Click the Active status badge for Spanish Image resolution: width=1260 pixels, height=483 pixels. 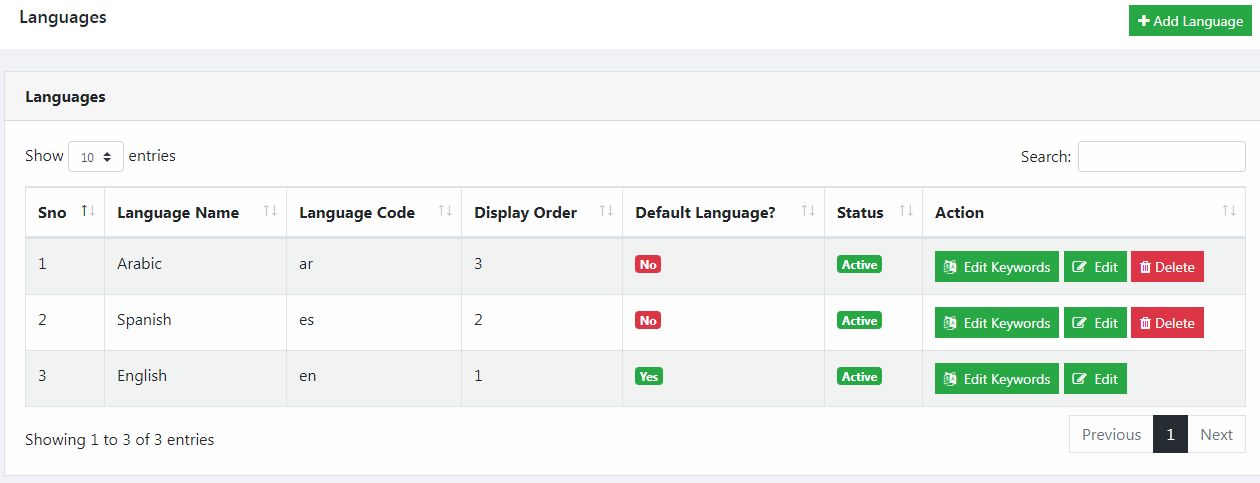tap(859, 321)
